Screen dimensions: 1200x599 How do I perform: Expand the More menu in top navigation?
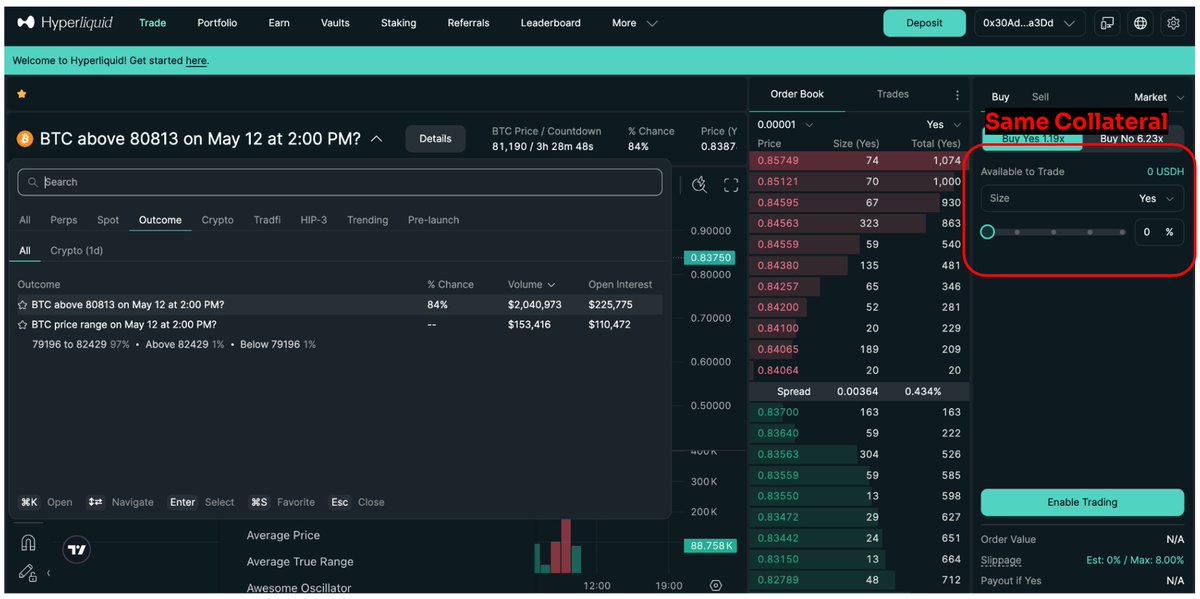coord(634,23)
